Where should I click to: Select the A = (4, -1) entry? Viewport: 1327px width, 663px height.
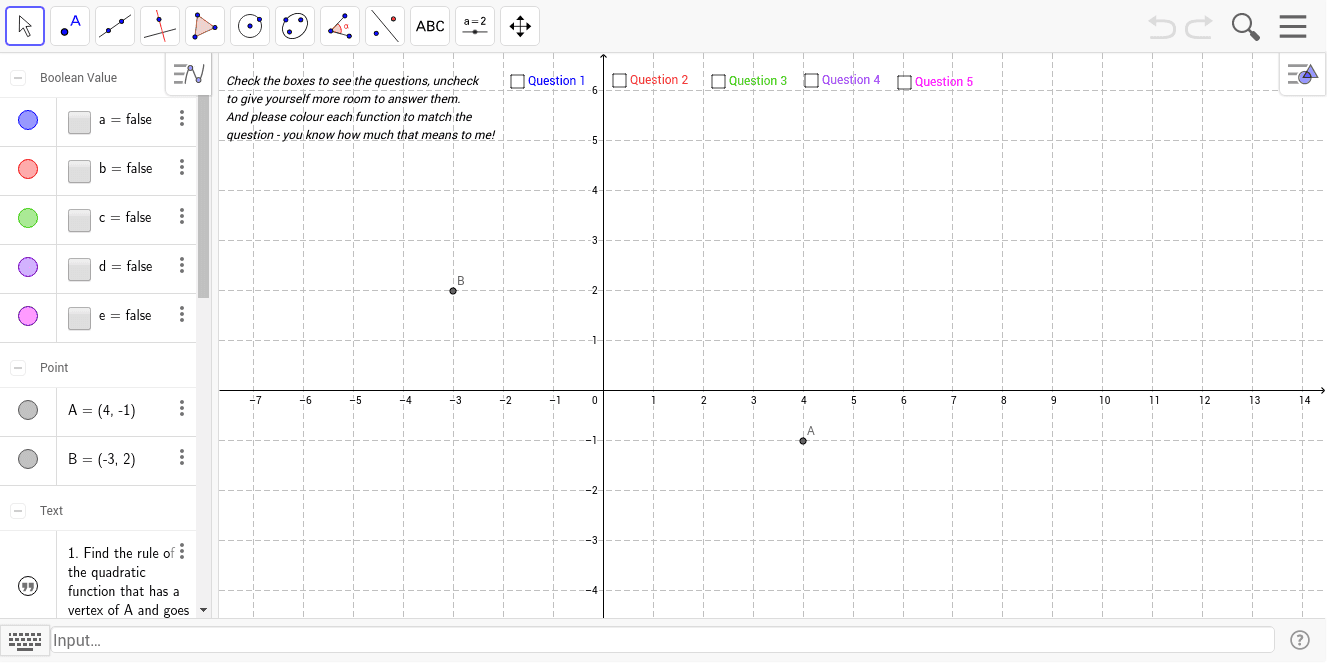pos(102,410)
